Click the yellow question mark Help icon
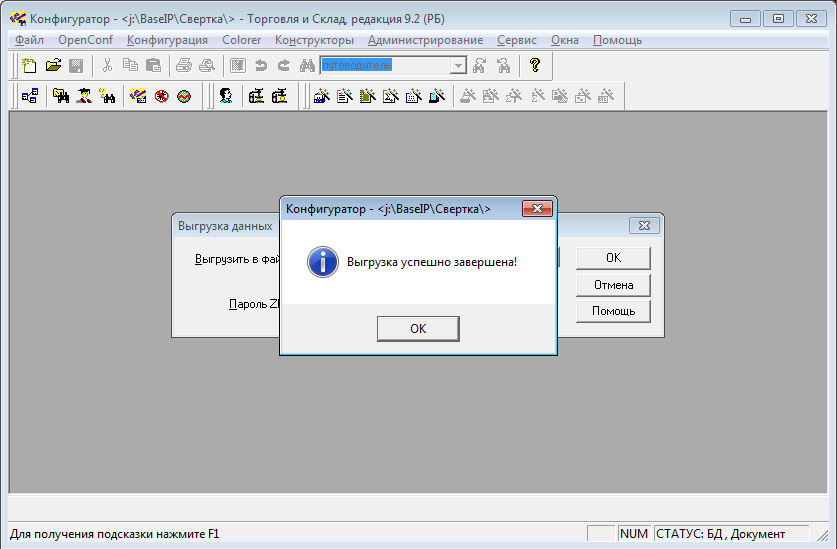 (x=535, y=66)
